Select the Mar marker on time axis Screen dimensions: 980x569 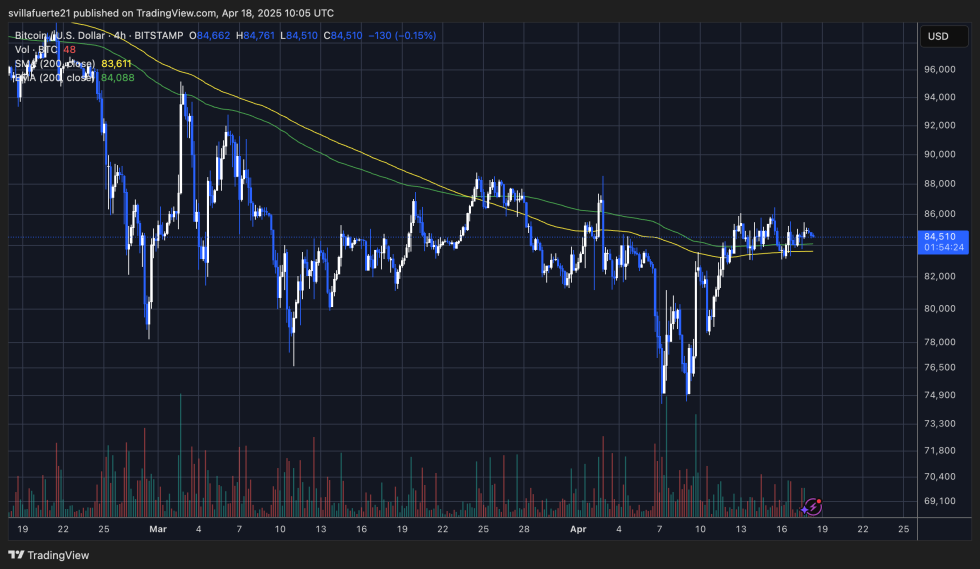tap(157, 527)
